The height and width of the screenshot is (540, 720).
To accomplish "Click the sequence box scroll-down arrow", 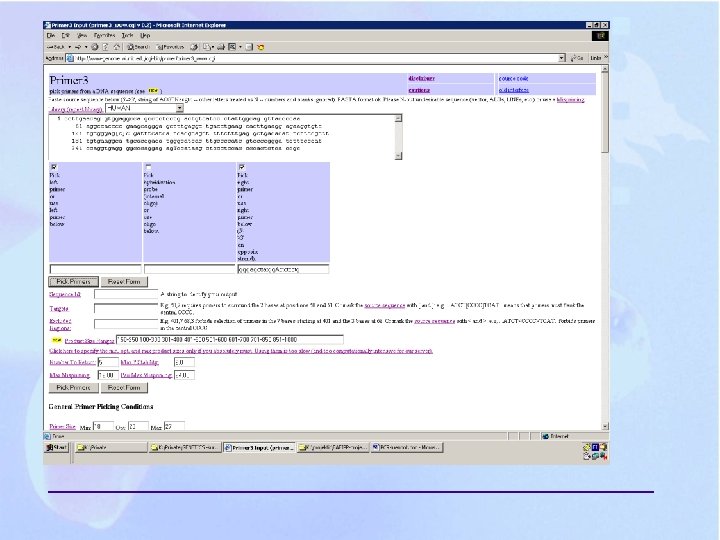I will point(398,156).
